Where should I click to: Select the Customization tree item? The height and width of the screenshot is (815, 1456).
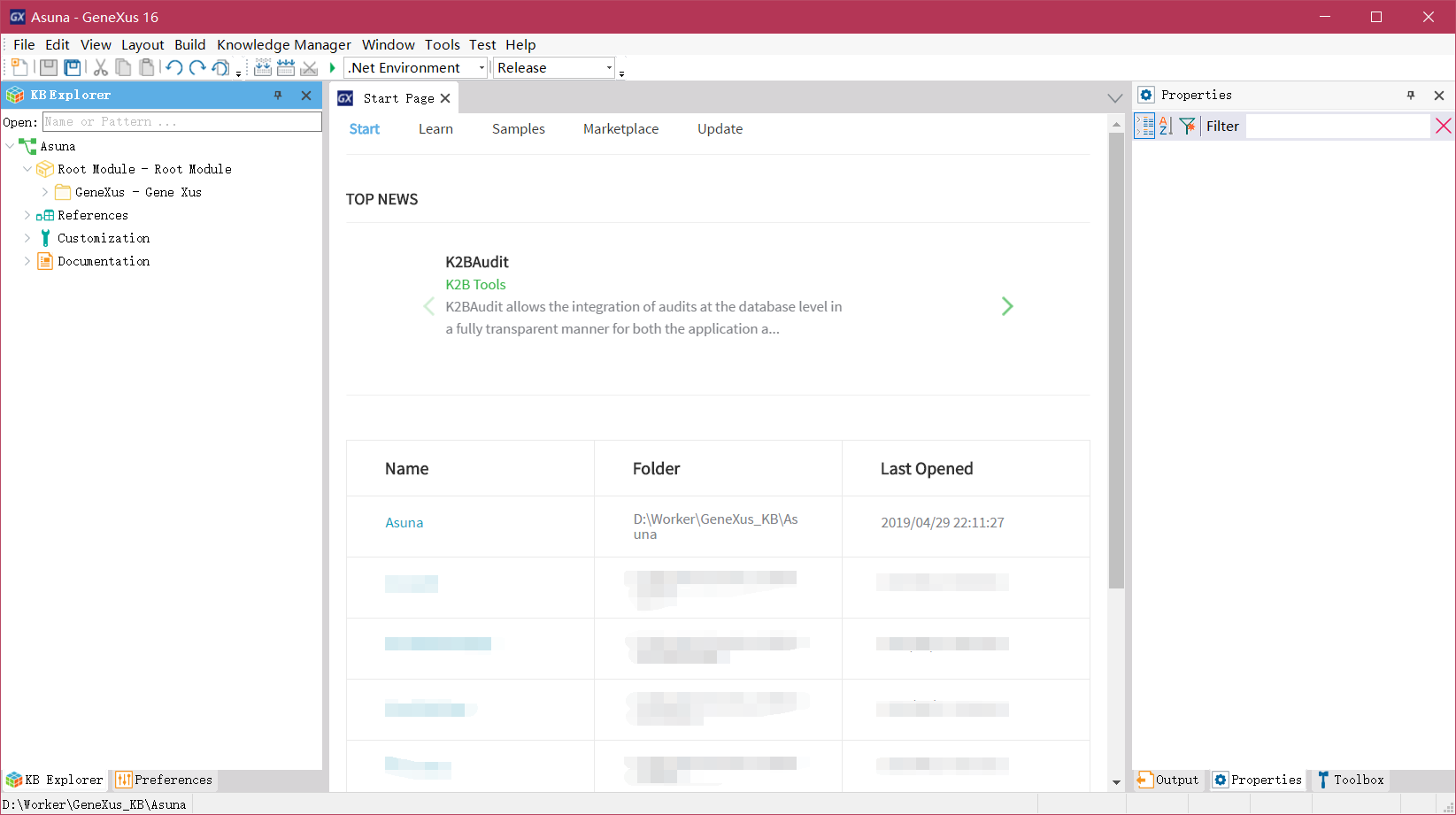coord(104,238)
